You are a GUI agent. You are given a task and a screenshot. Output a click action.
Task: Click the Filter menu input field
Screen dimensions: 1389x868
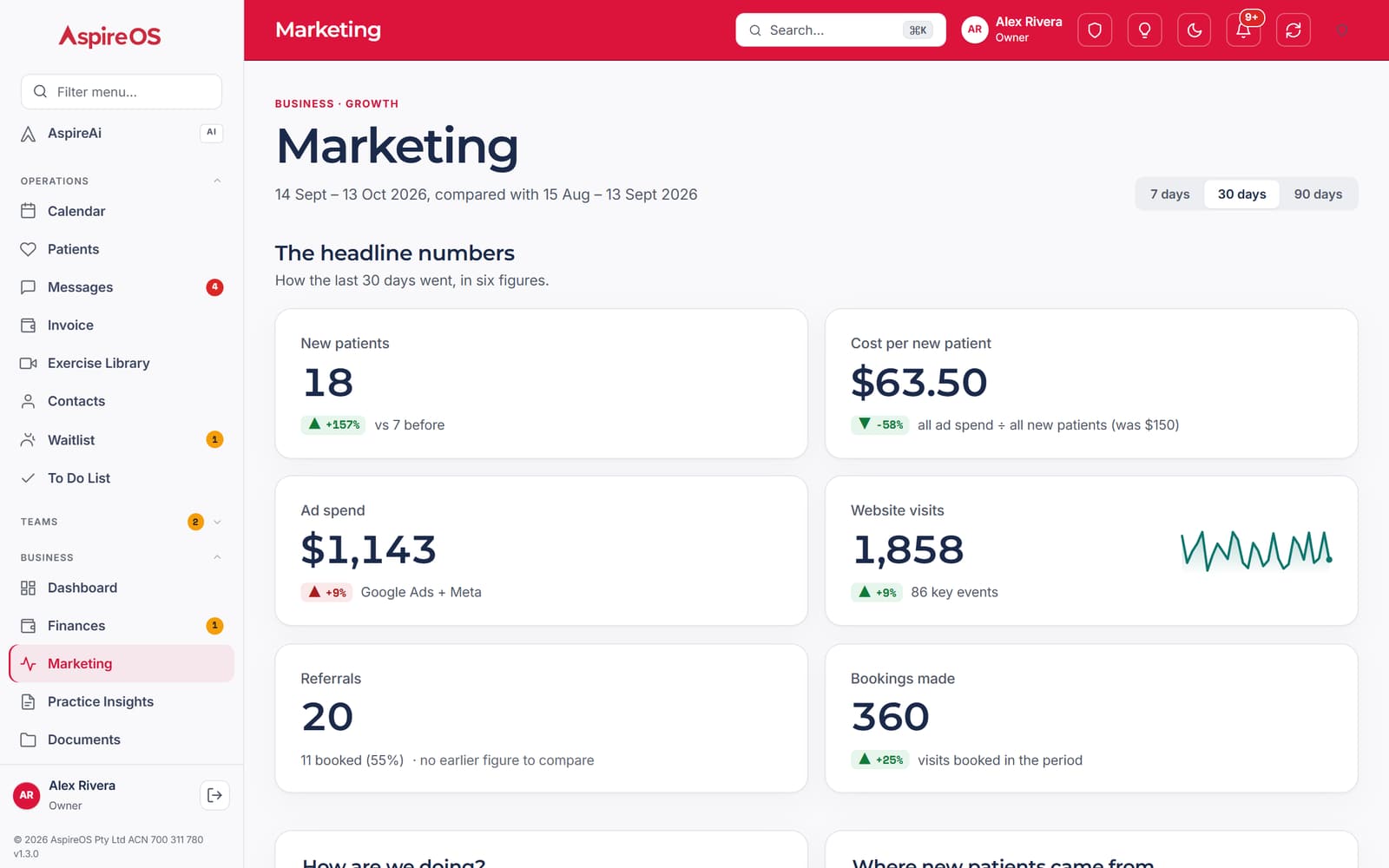(122, 91)
